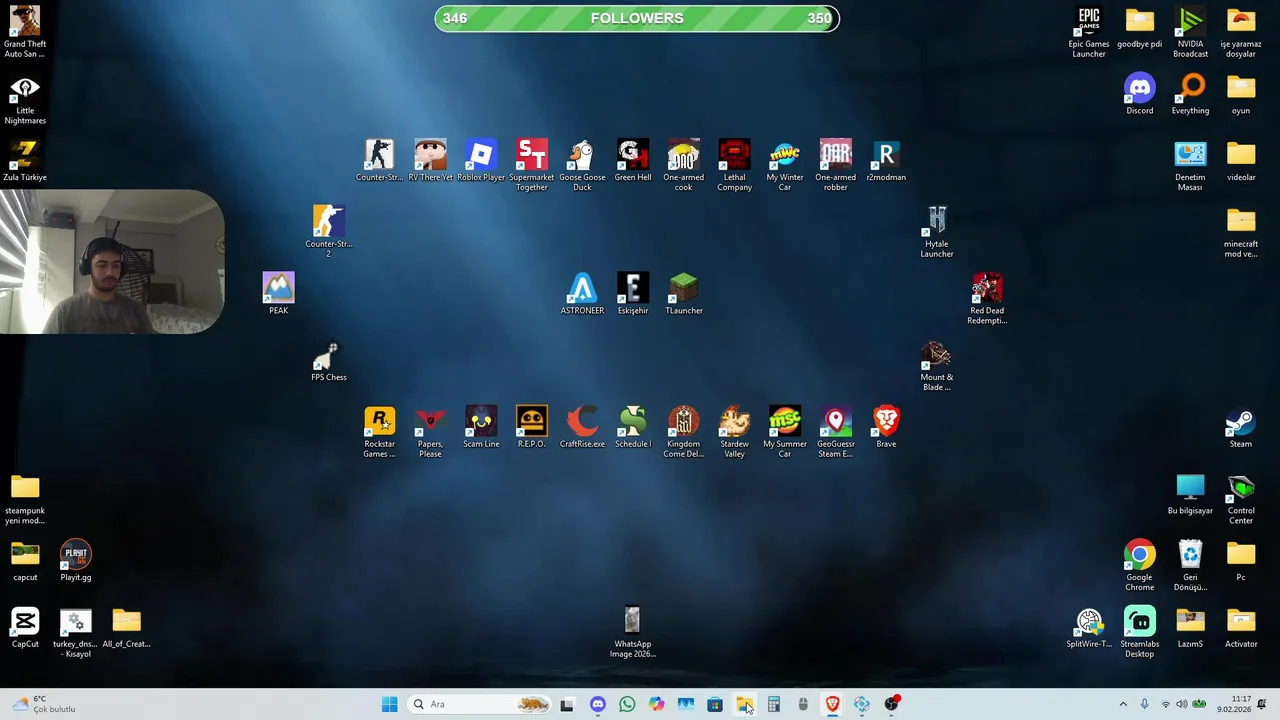Open Playit.gg shortcut
The height and width of the screenshot is (720, 1280).
click(x=76, y=560)
